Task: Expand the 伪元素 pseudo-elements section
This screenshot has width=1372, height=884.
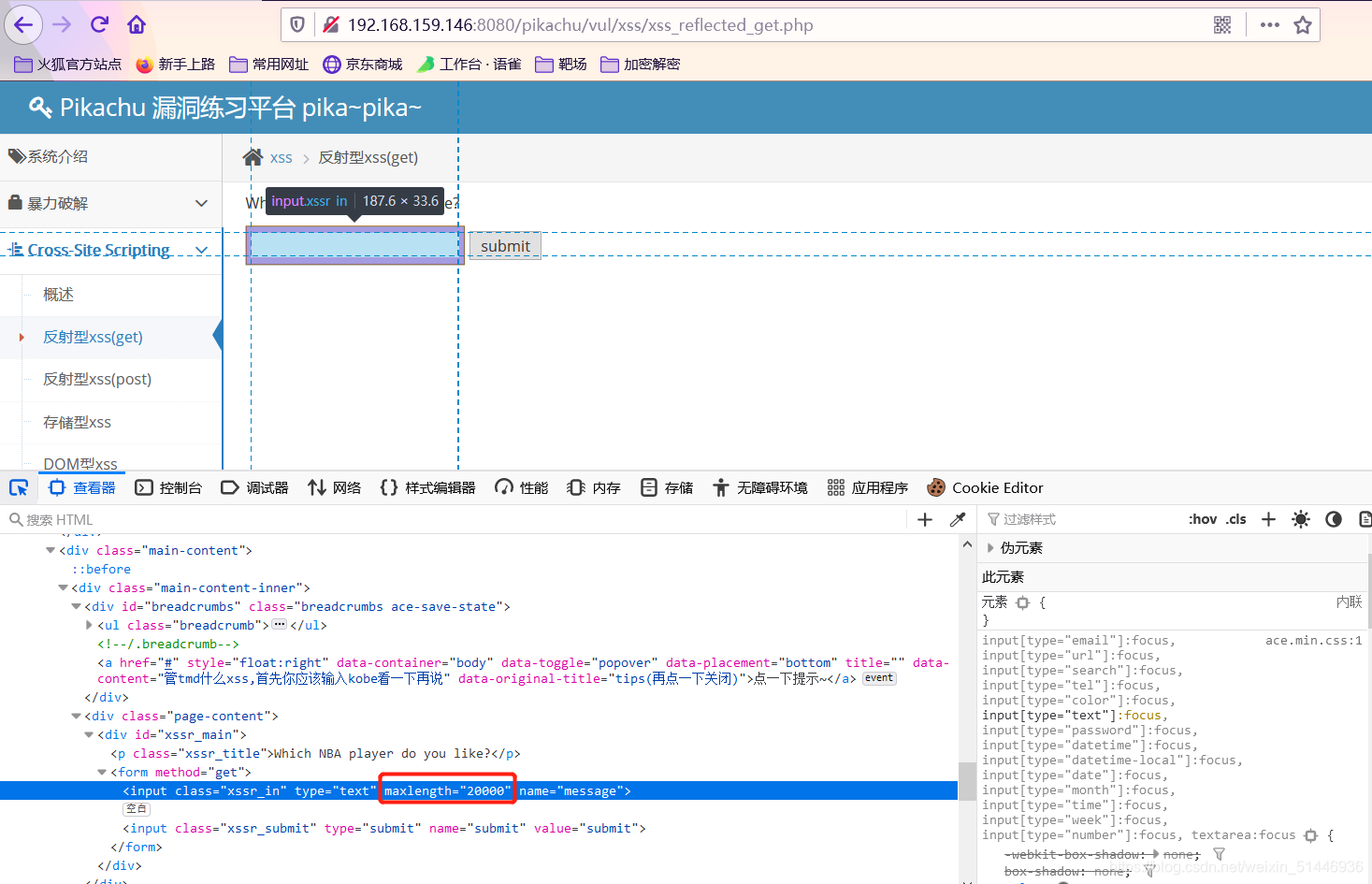Action: [990, 548]
